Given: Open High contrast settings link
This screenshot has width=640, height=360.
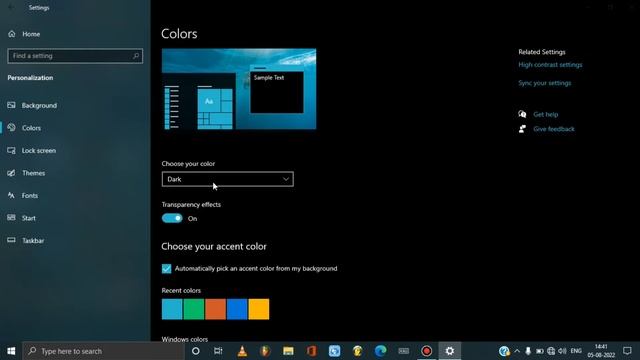Looking at the screenshot, I should [x=550, y=64].
